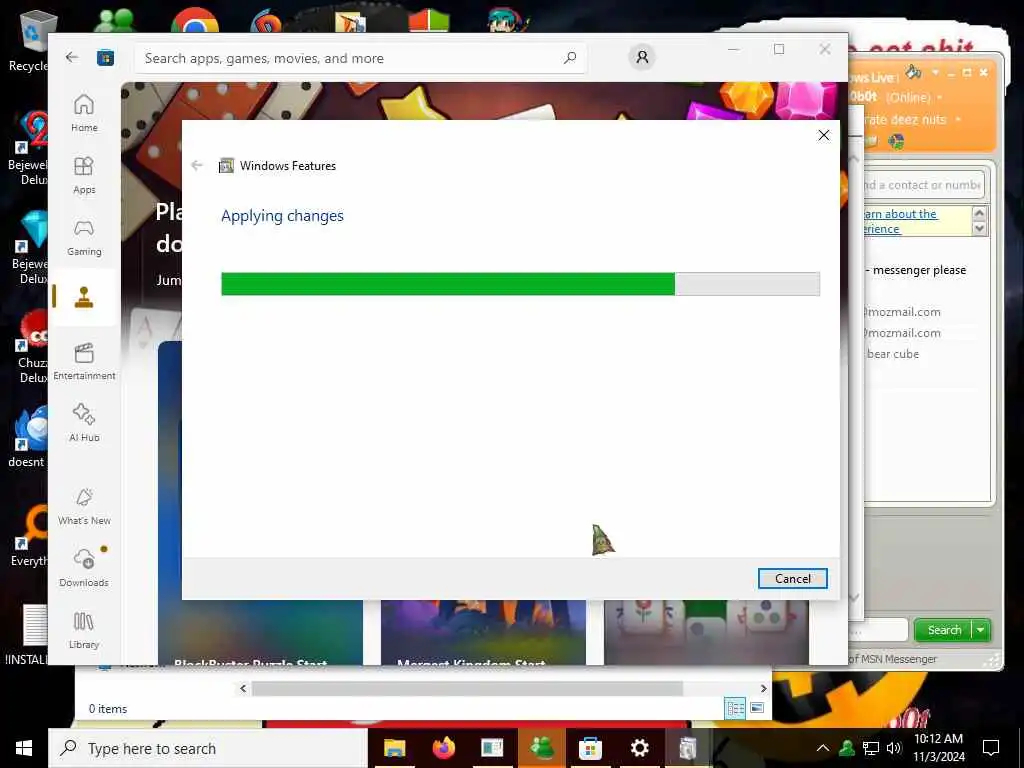Image resolution: width=1024 pixels, height=768 pixels.
Task: Expand the personal message dropdown in Messenger
Action: [x=958, y=120]
